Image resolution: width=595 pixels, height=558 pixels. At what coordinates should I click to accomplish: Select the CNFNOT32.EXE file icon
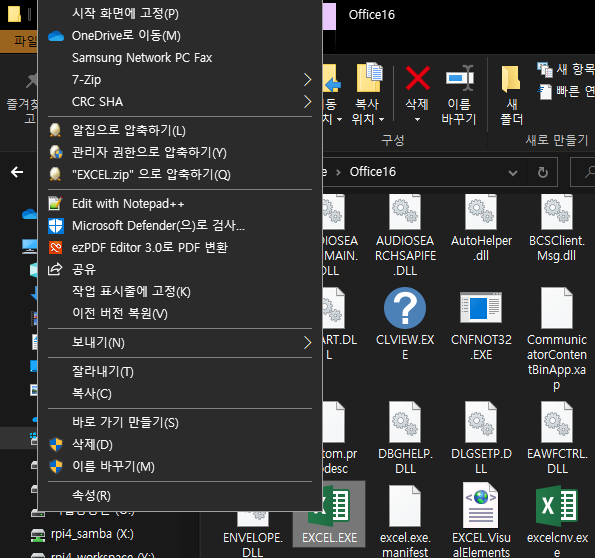tap(481, 307)
